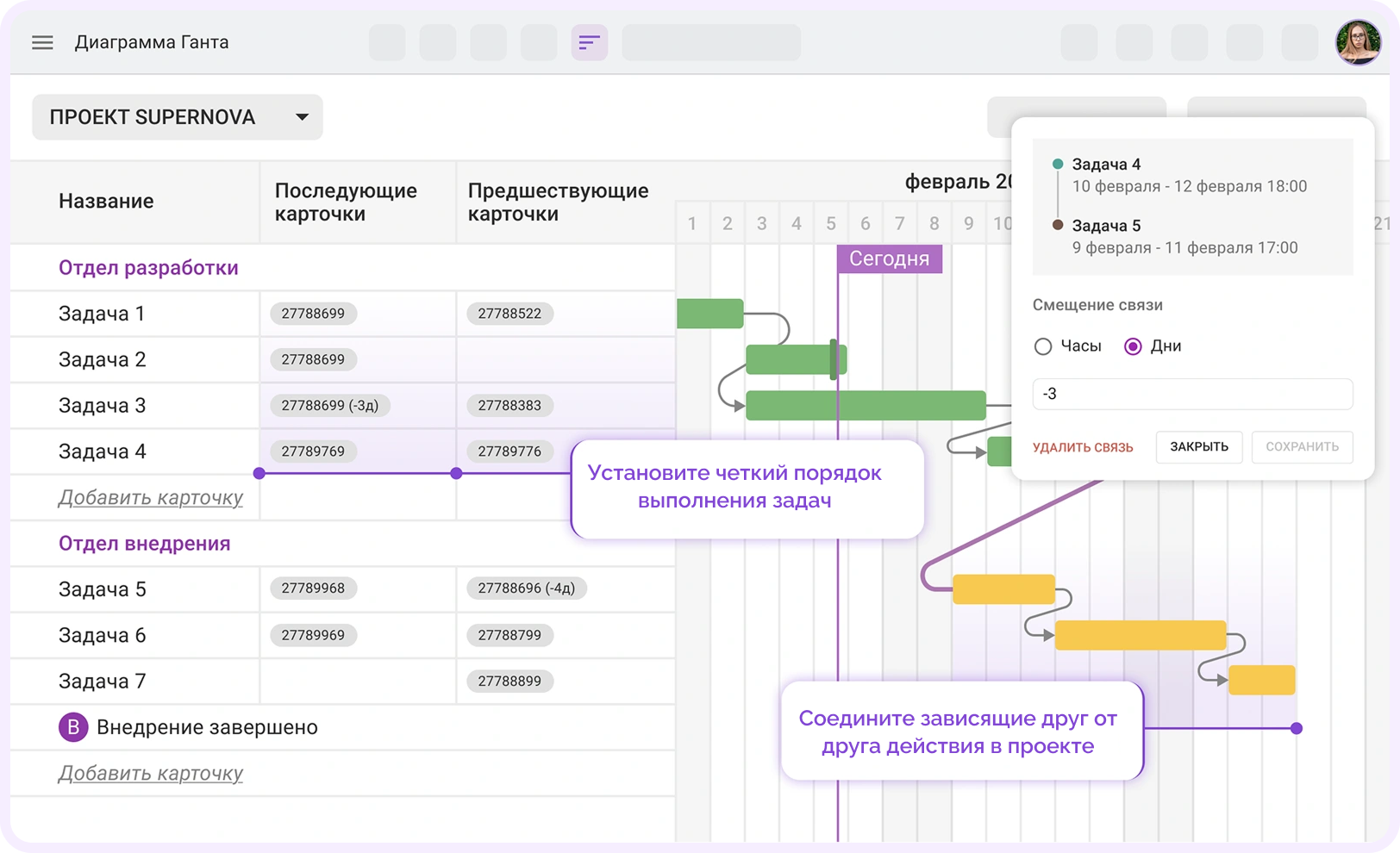Click Добавить карточку under Отдел разработки
The width and height of the screenshot is (1400, 853).
[x=151, y=498]
